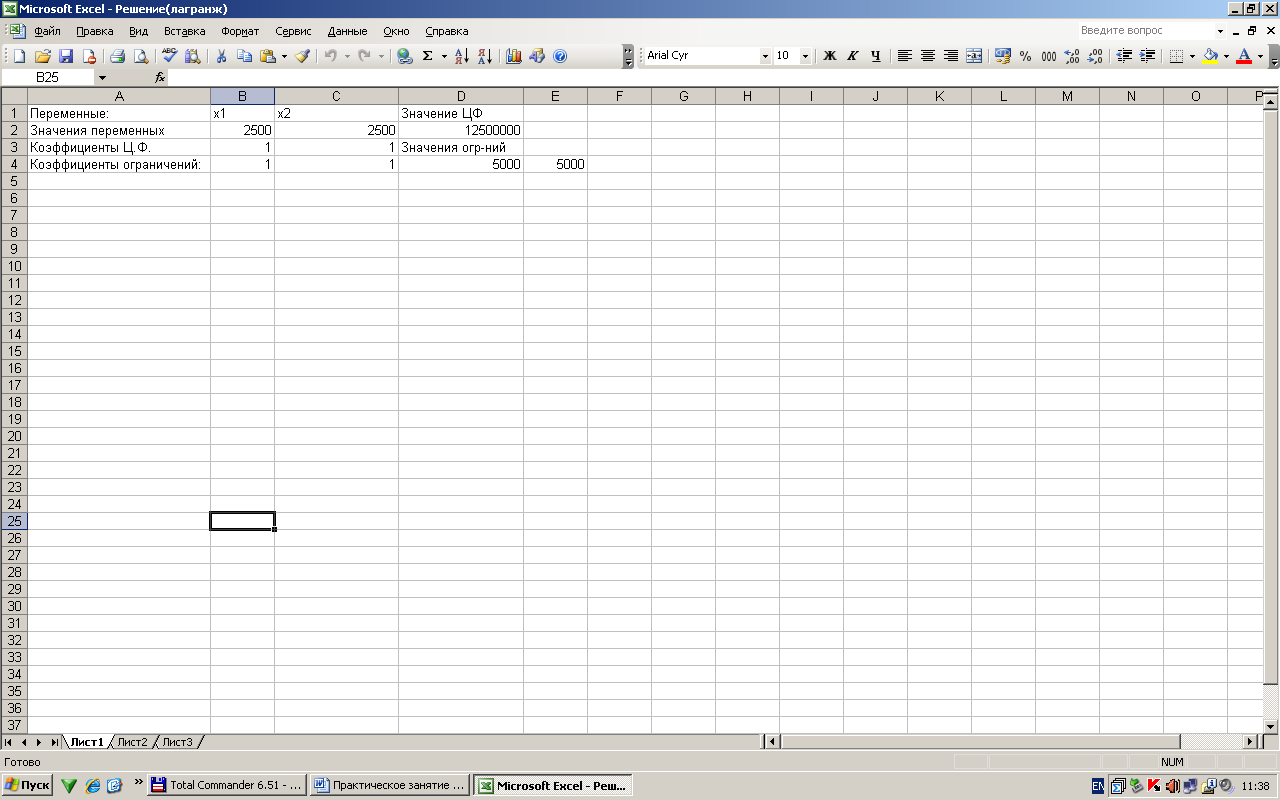The image size is (1280, 800).
Task: Toggle italic formatting (К)
Action: [x=853, y=56]
